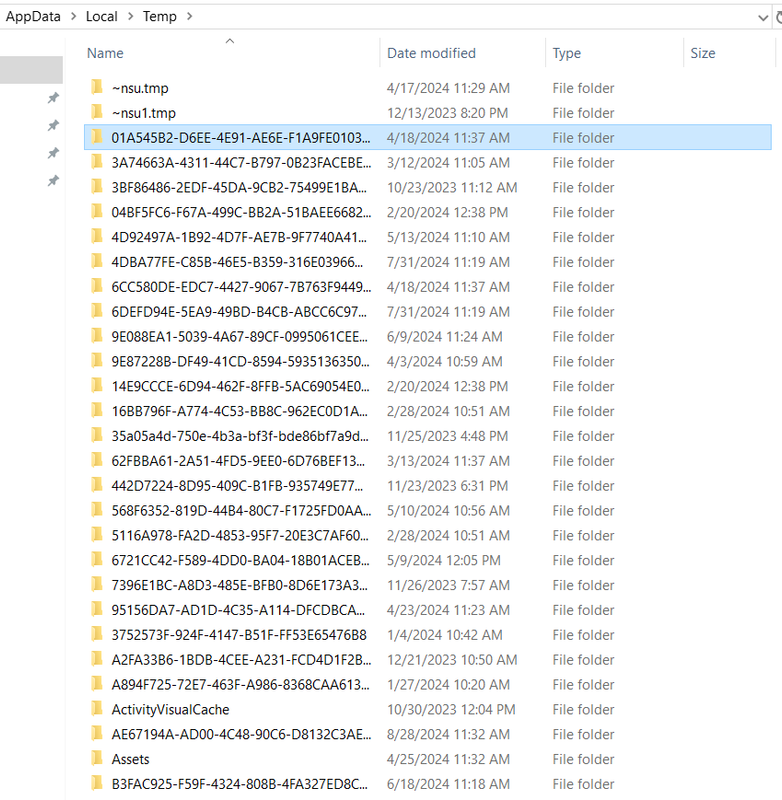Click folder icon for B3FAC925-F59F-4324 entry

click(97, 784)
